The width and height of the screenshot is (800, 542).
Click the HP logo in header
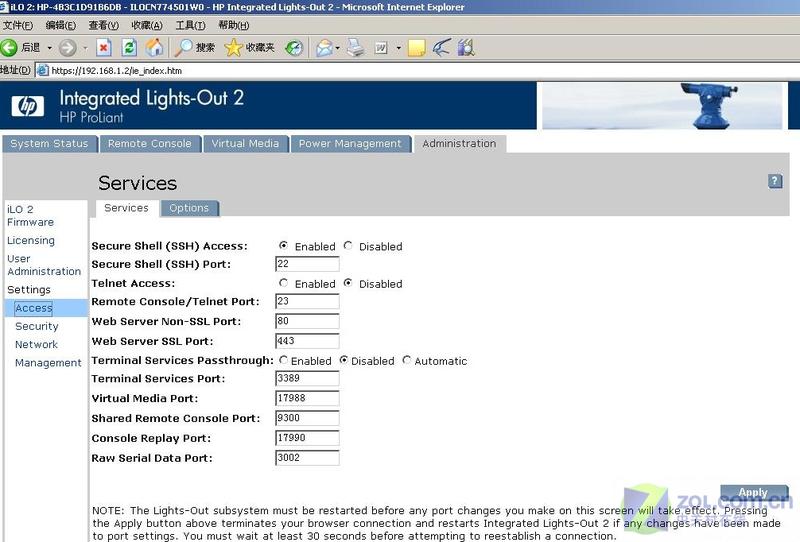coord(28,106)
